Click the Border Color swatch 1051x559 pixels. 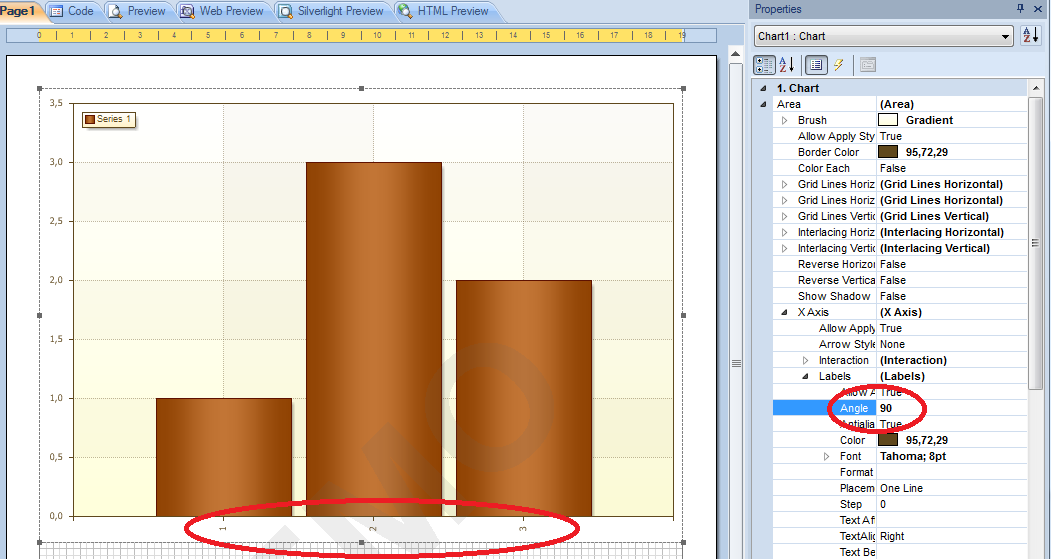887,152
